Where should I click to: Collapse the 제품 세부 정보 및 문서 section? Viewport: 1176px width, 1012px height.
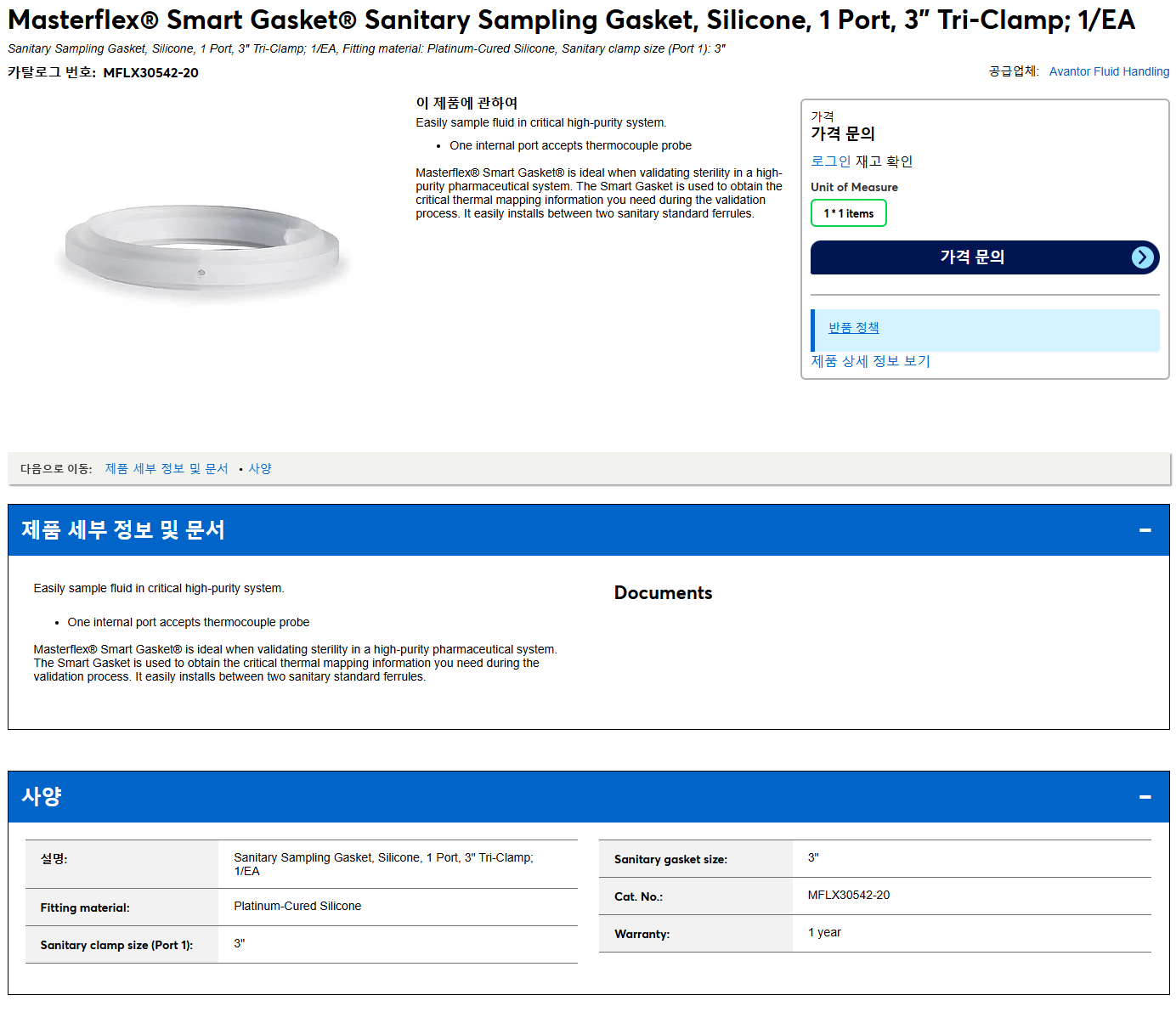(x=1145, y=530)
